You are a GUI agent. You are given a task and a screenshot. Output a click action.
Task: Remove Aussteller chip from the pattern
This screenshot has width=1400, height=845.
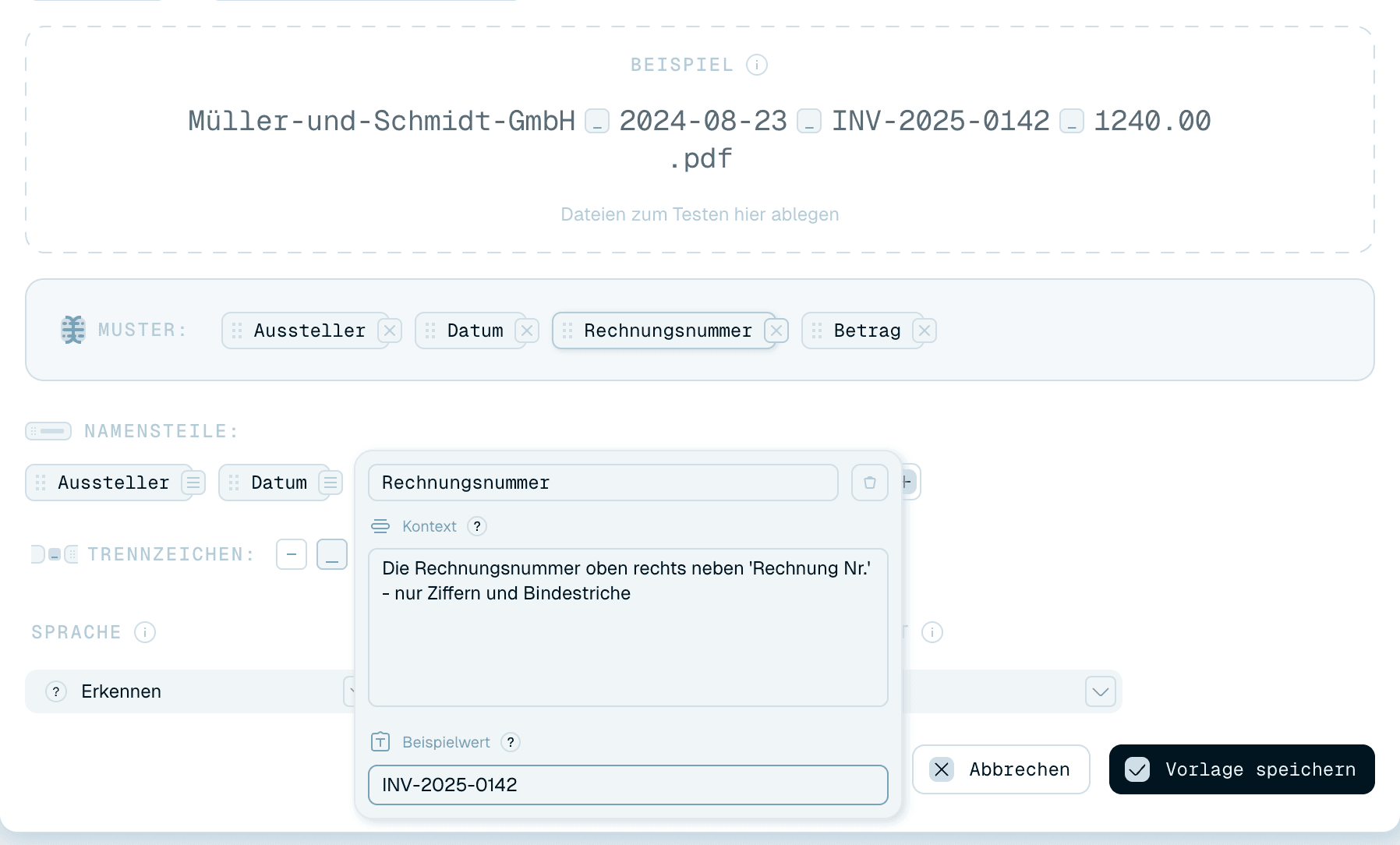pyautogui.click(x=390, y=331)
